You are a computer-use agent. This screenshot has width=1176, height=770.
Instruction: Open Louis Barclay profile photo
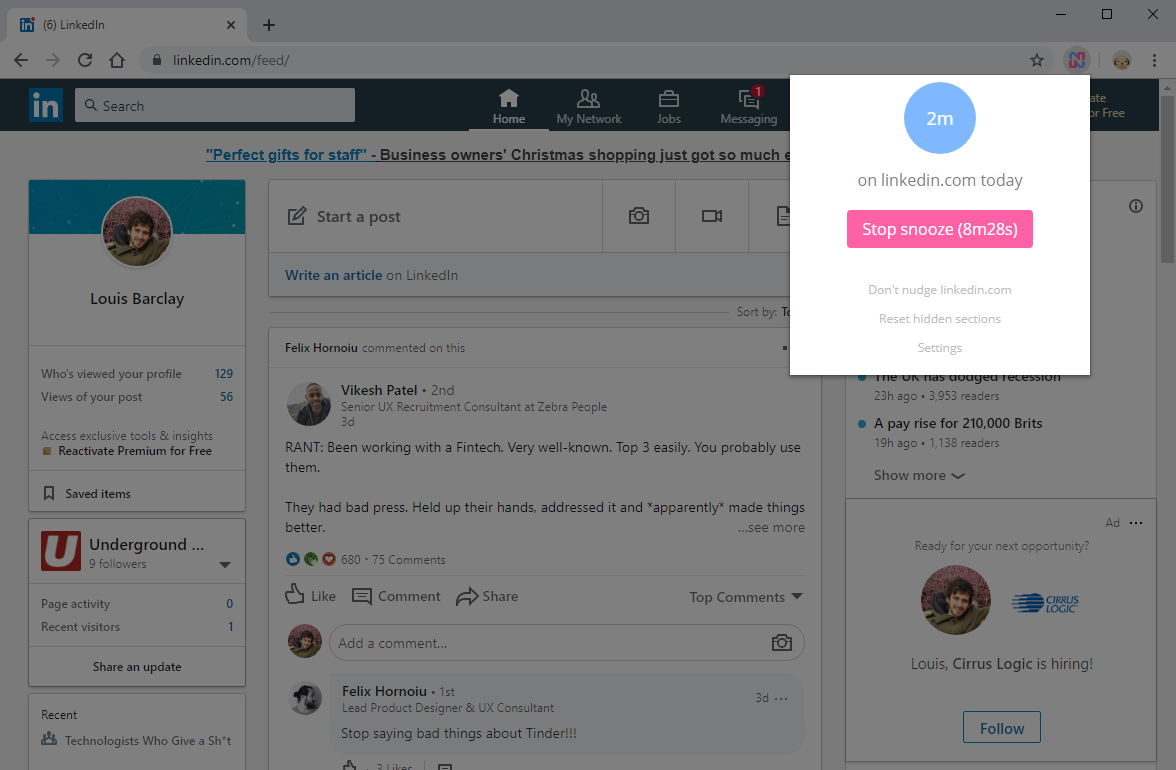pyautogui.click(x=136, y=232)
